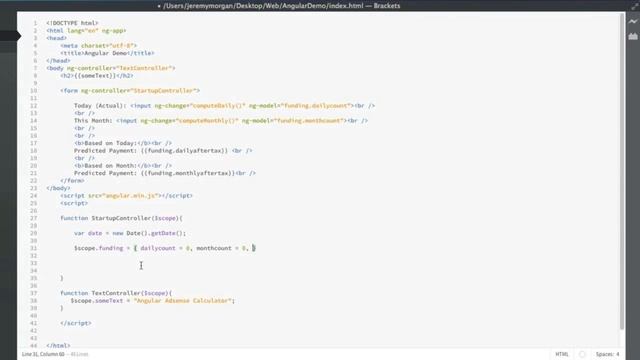
Task: Click the closing </form> tag
Action: click(x=72, y=180)
